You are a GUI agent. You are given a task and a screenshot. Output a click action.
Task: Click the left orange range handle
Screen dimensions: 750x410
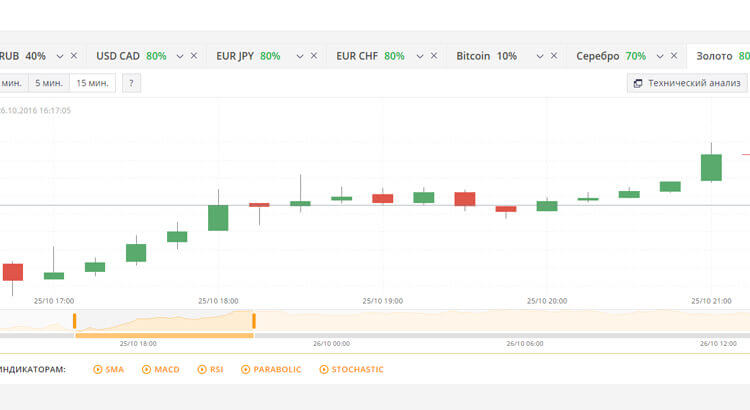[x=75, y=321]
